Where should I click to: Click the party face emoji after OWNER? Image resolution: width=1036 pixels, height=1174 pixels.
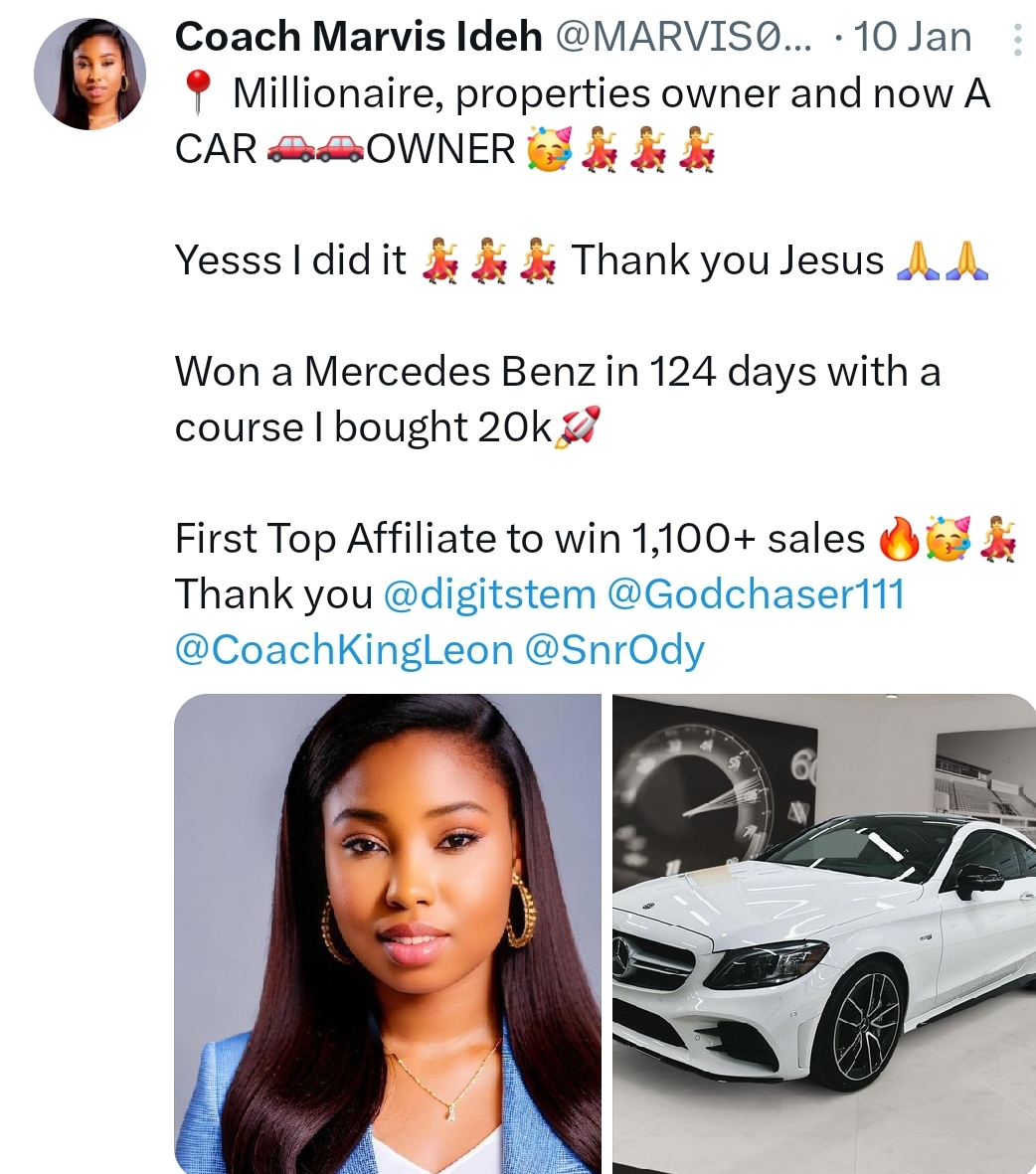point(549,151)
